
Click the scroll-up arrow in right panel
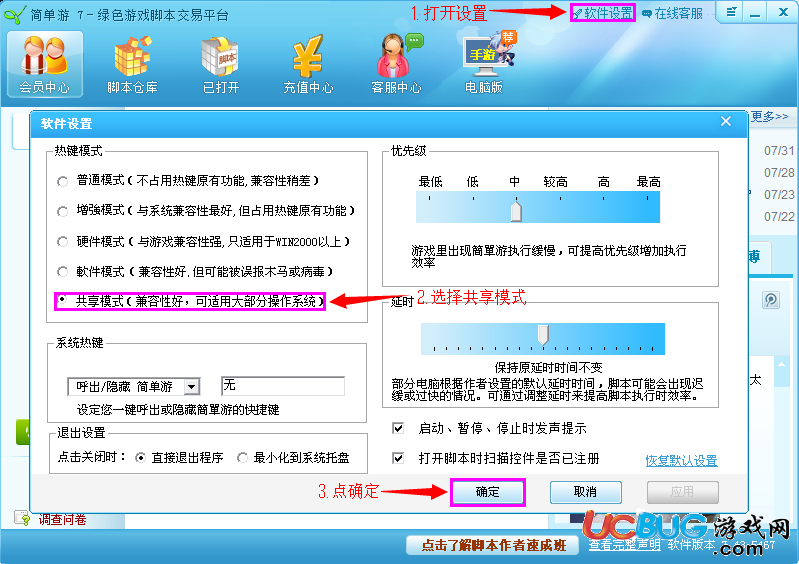781,364
